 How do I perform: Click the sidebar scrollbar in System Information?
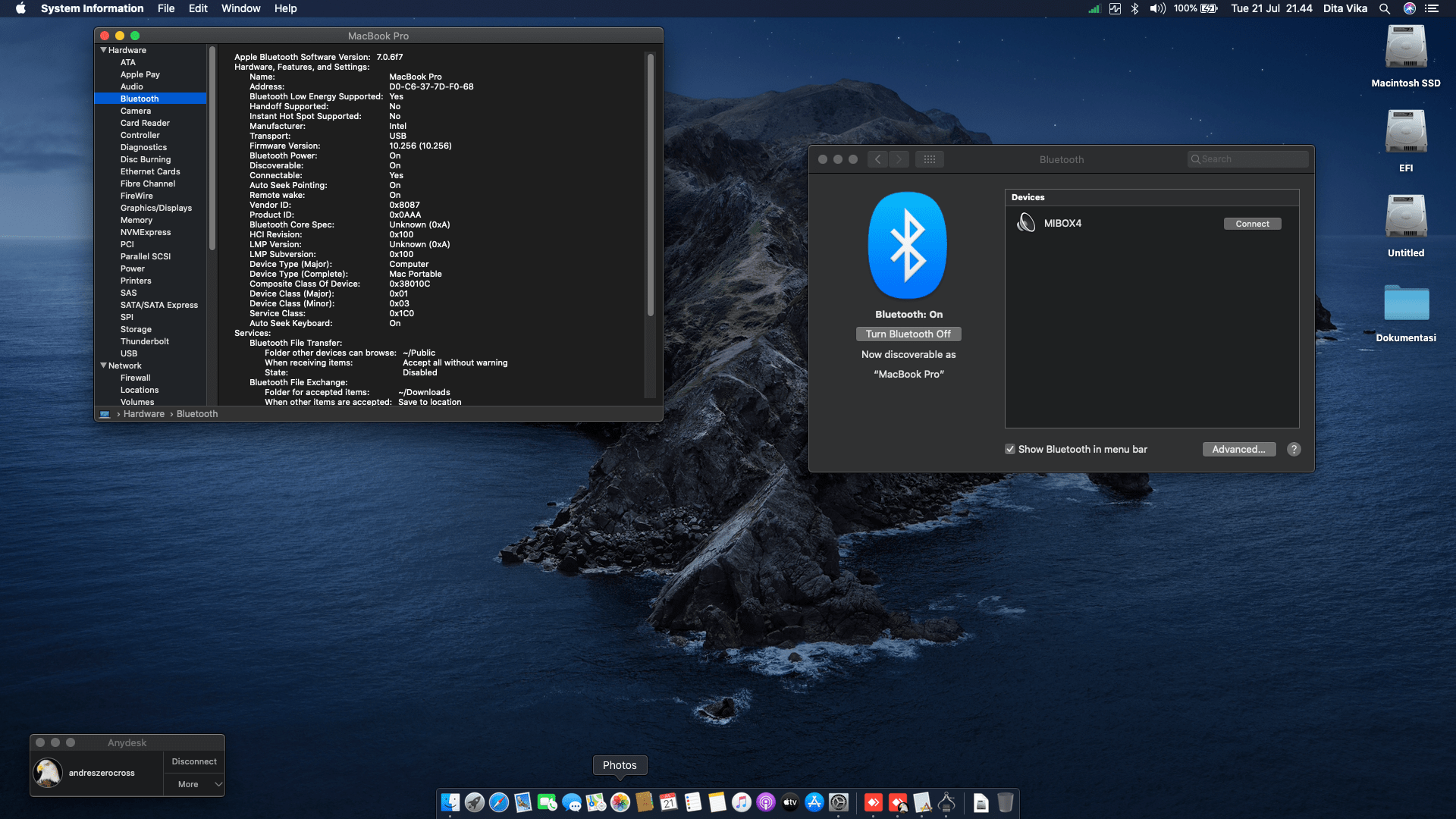point(212,148)
